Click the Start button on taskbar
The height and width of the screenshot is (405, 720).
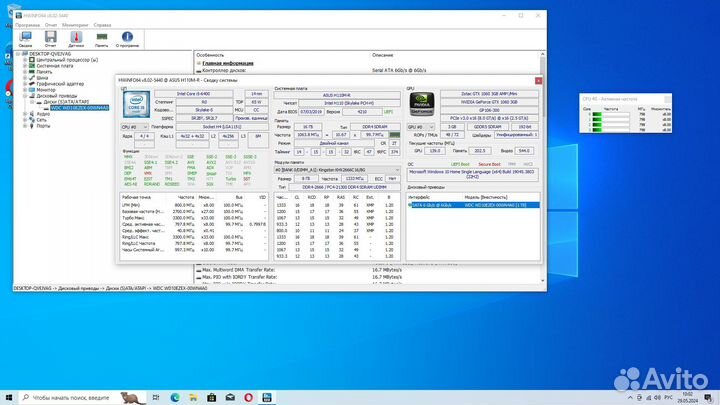[x=9, y=397]
